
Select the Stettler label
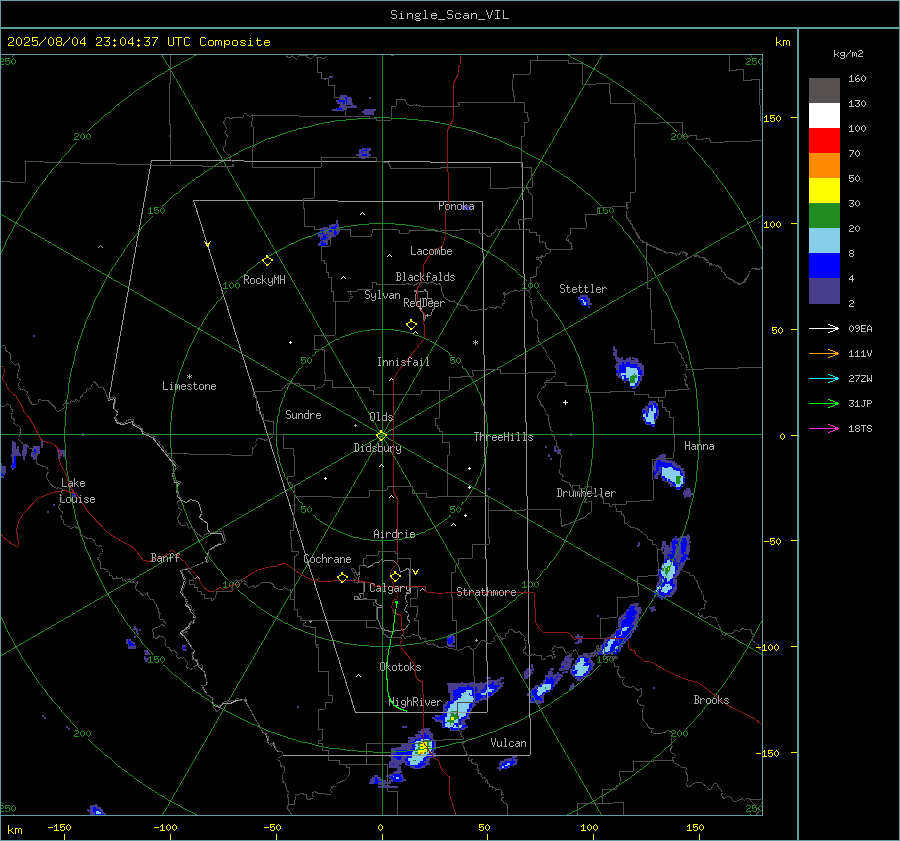click(x=583, y=289)
